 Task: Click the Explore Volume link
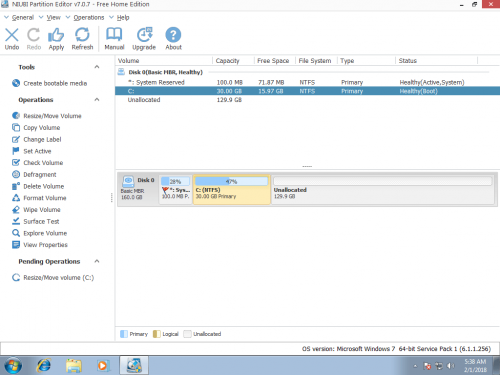click(x=45, y=233)
